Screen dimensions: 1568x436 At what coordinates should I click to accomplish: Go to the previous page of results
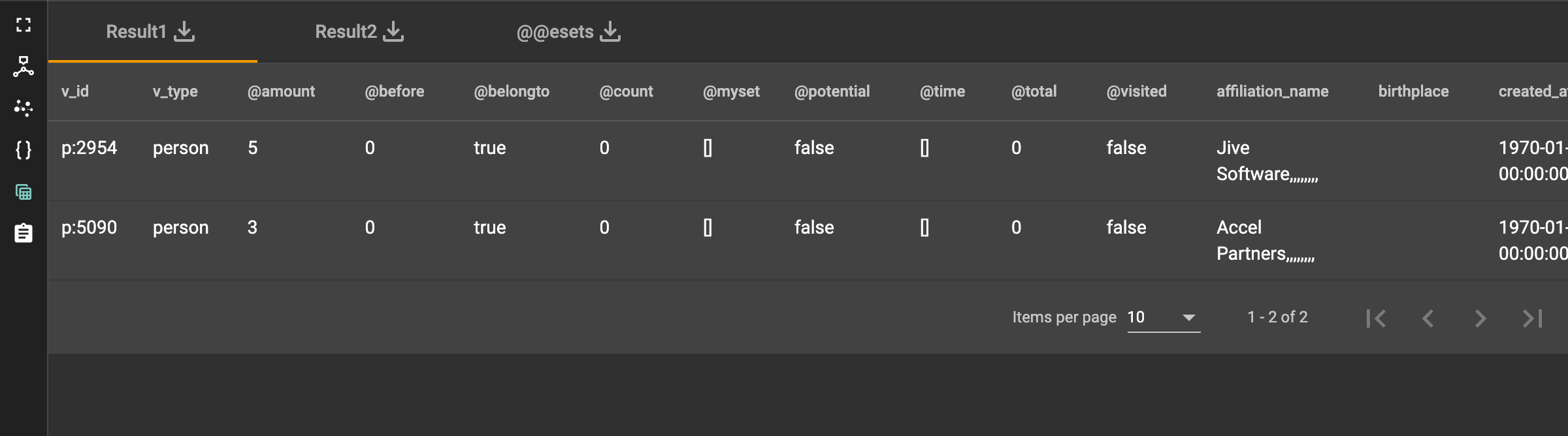pos(1428,319)
